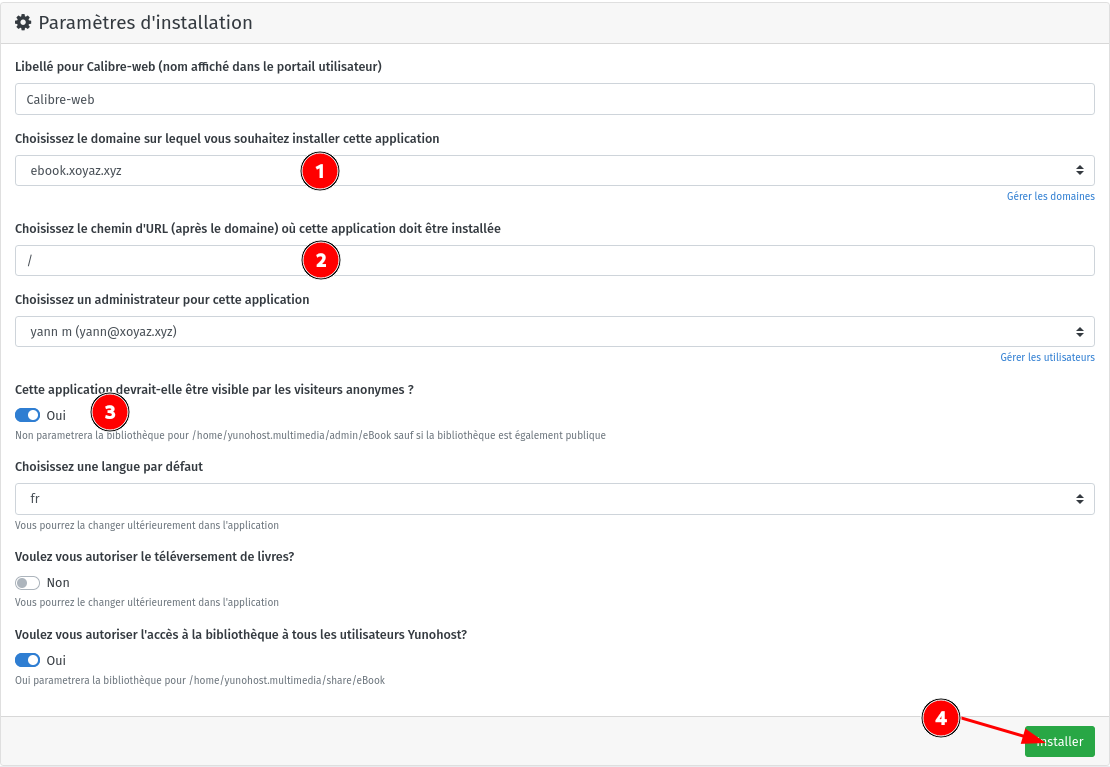The width and height of the screenshot is (1110, 767).
Task: Click the red number 3 marker
Action: (110, 411)
